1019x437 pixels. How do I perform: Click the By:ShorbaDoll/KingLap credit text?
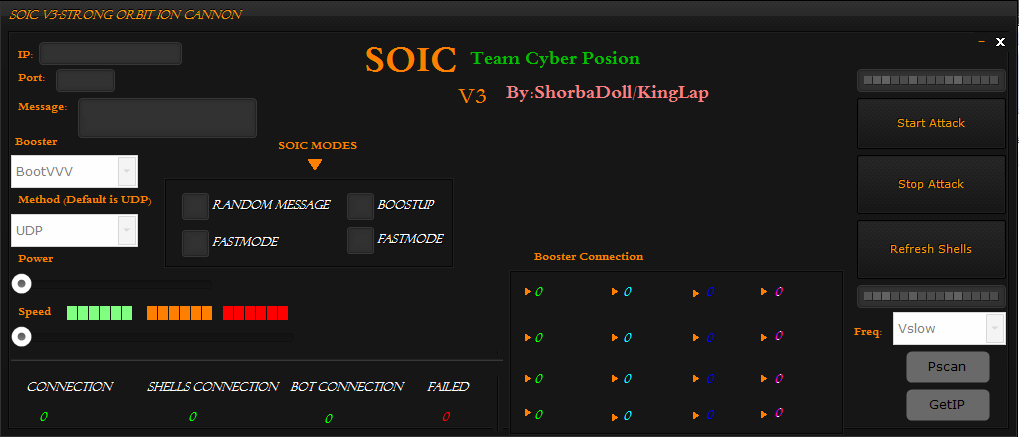[608, 92]
